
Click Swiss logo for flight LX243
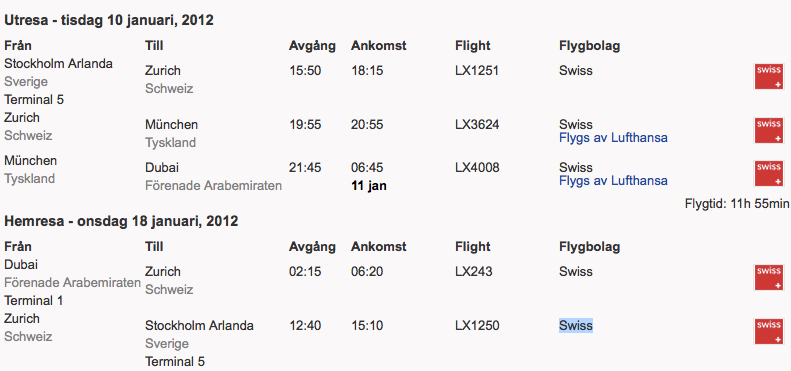coord(769,278)
